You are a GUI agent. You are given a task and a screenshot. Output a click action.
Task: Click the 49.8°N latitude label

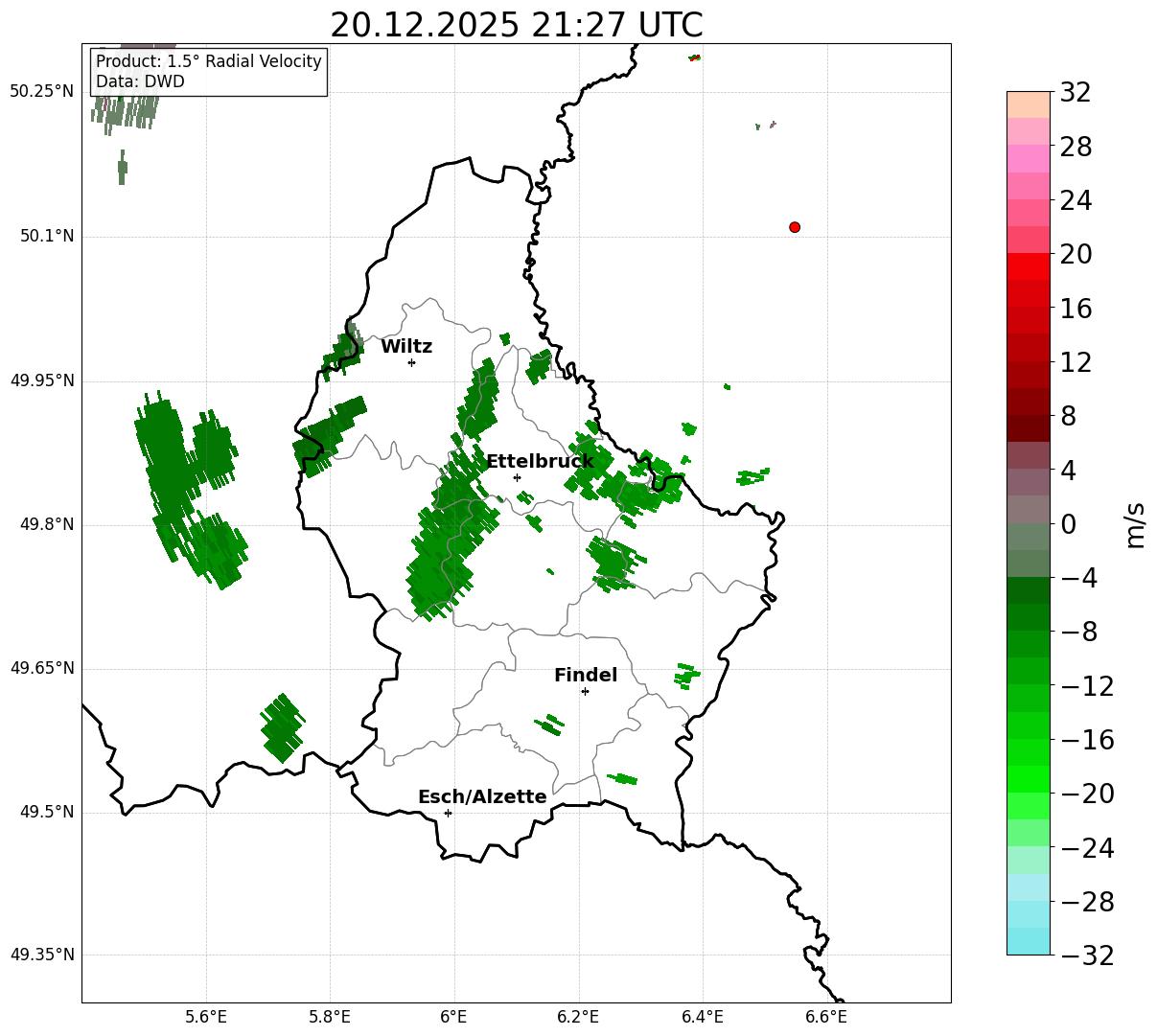tap(47, 525)
